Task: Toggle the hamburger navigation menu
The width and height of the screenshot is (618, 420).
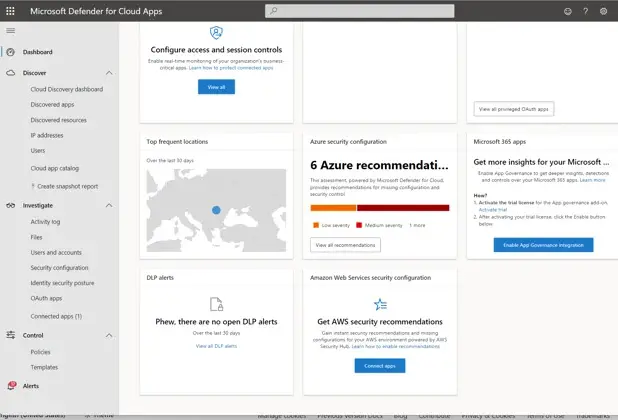Action: [11, 31]
